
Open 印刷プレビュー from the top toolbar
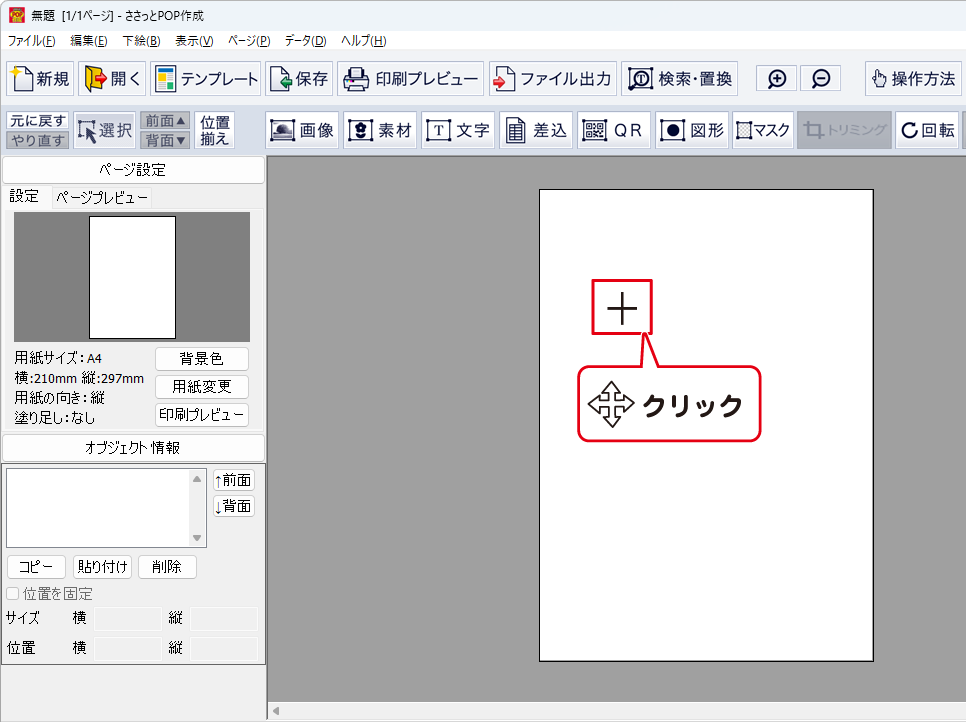tap(411, 79)
